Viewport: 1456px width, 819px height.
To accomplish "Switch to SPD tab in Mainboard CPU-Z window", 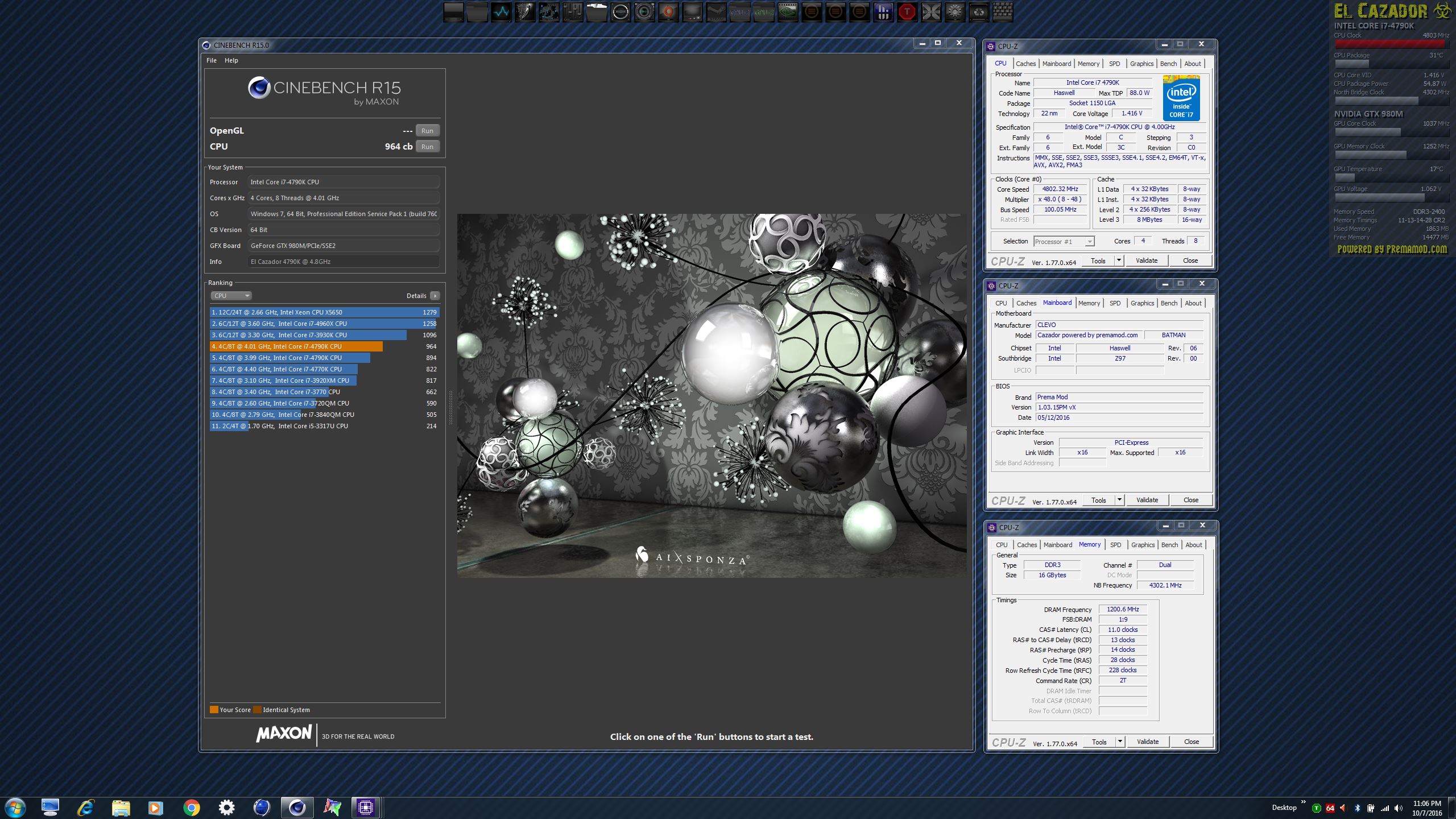I will (x=1115, y=303).
